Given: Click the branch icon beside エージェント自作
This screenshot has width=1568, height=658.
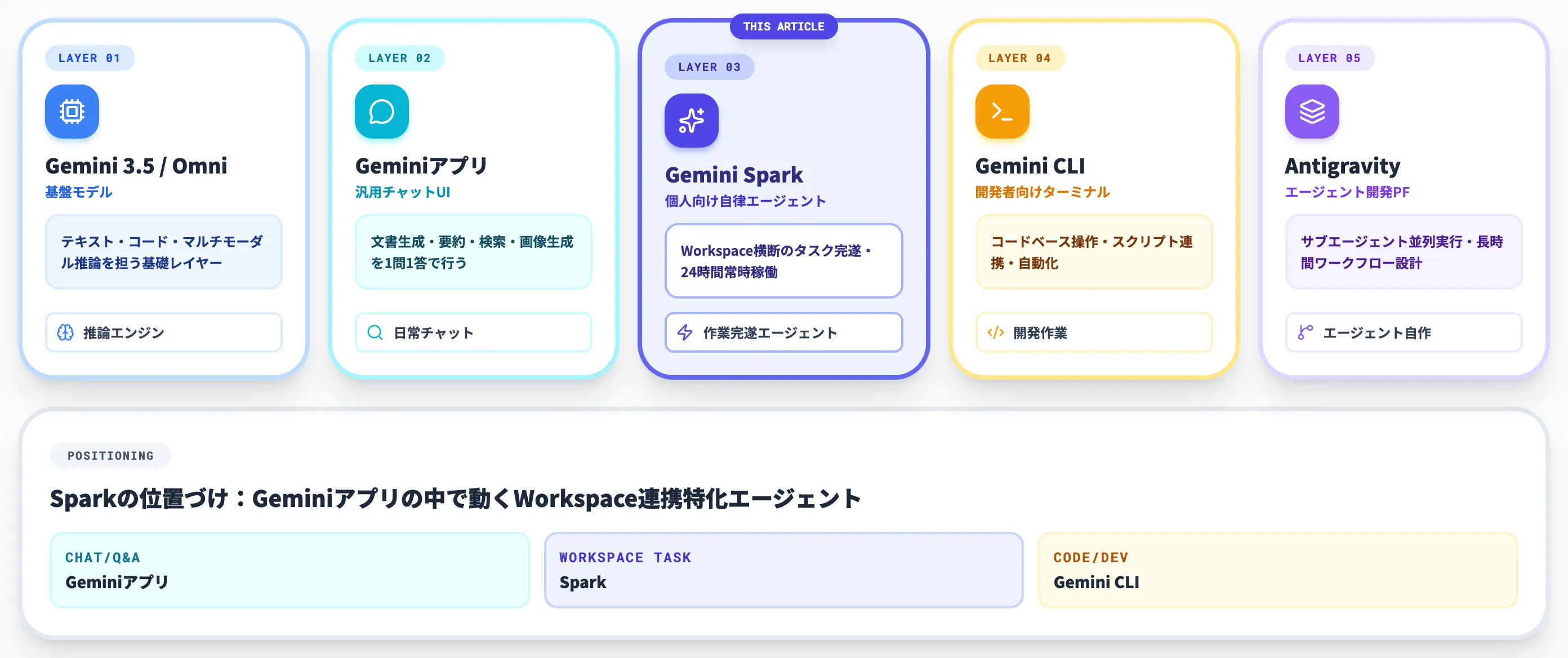Looking at the screenshot, I should [1305, 332].
